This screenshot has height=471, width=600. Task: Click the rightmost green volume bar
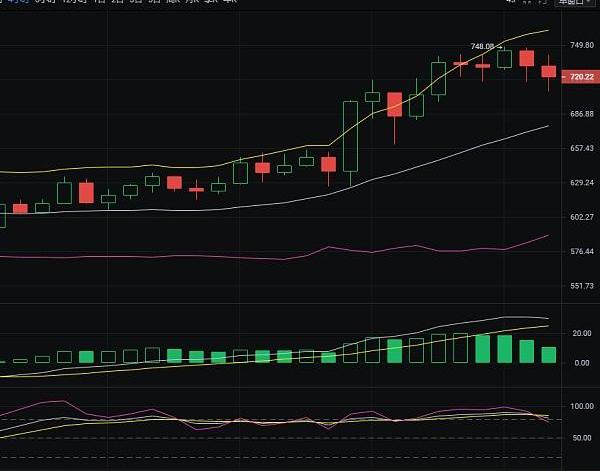[549, 354]
